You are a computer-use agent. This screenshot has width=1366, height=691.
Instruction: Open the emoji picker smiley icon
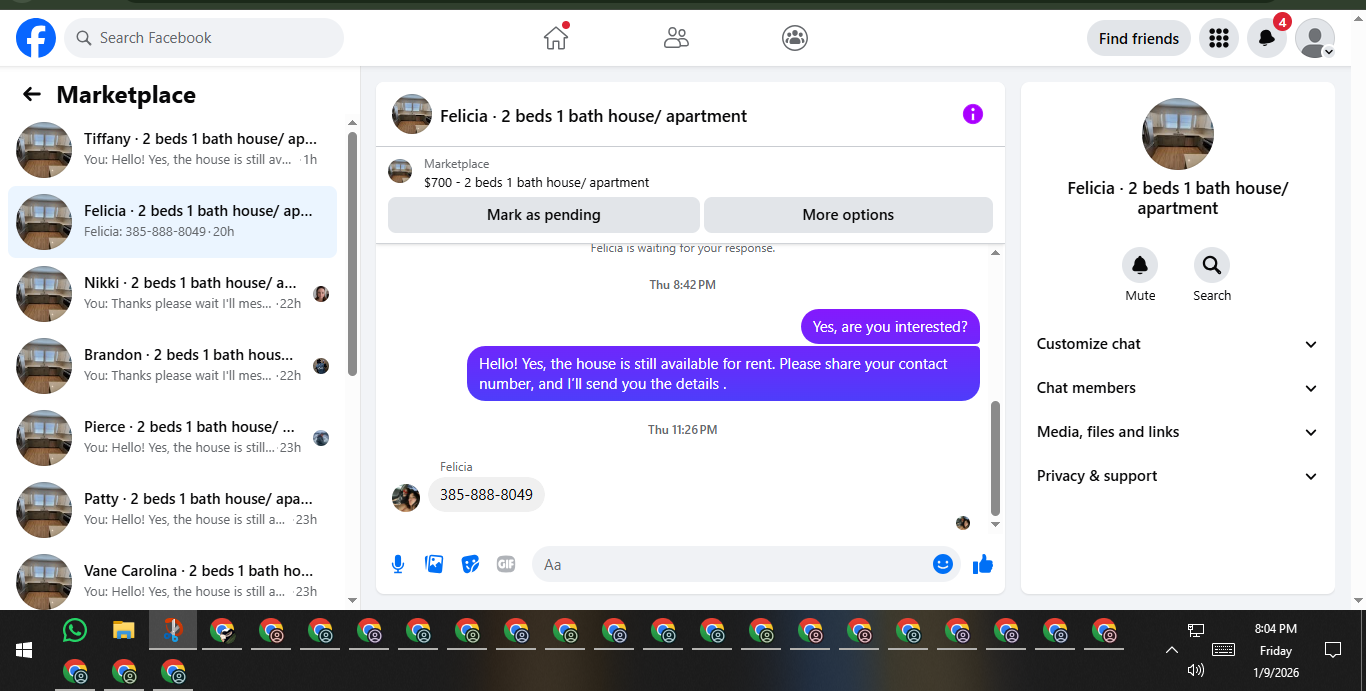tap(942, 564)
